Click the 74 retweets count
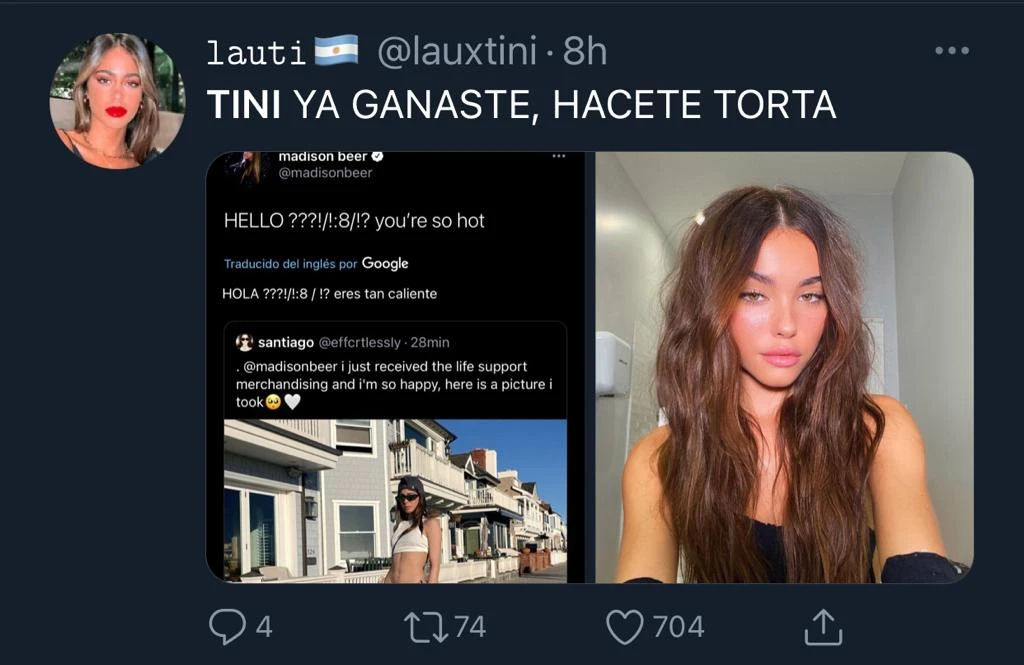The height and width of the screenshot is (665, 1024). click(470, 626)
